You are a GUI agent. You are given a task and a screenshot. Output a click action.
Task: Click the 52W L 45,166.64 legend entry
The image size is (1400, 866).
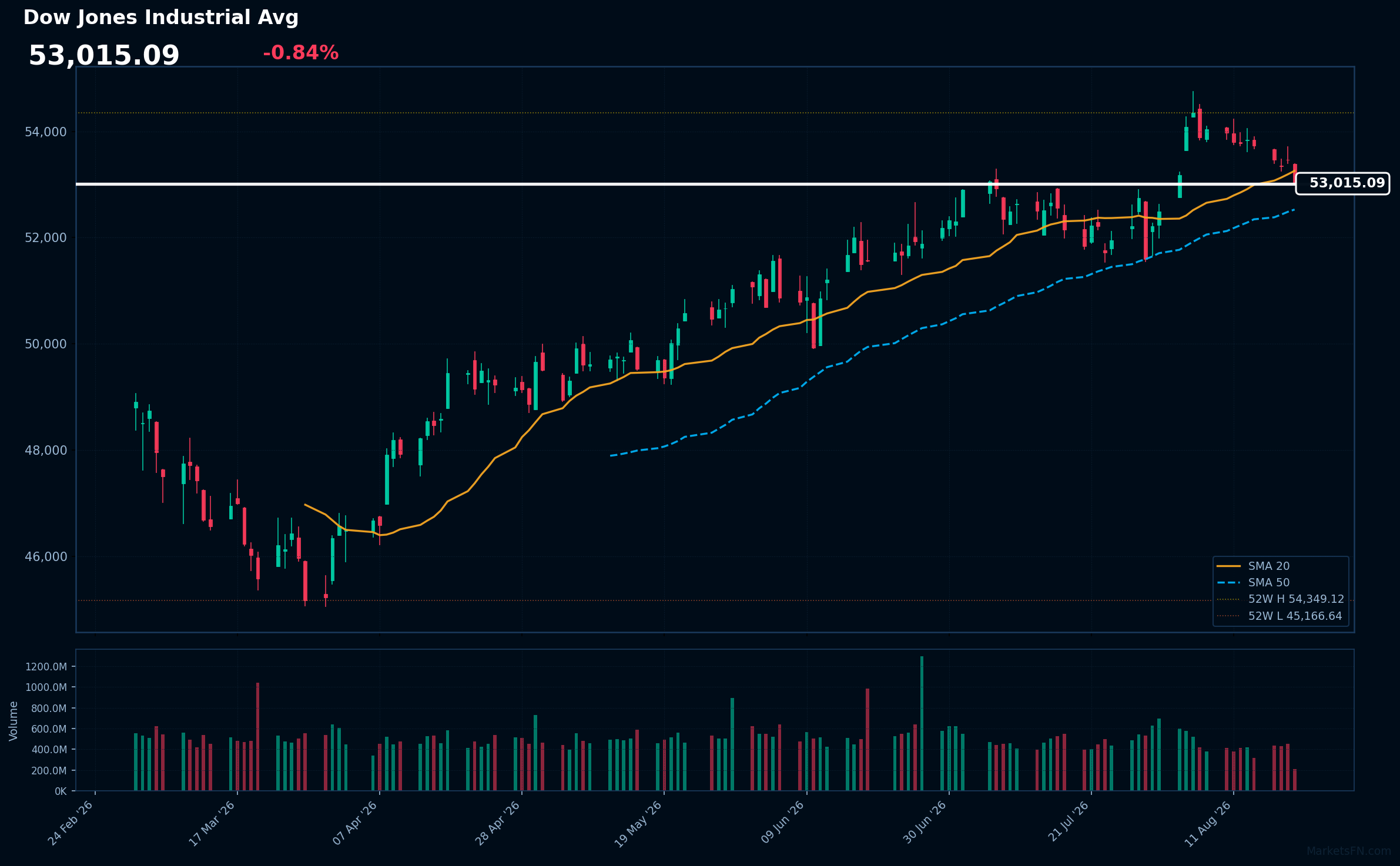(x=1280, y=616)
